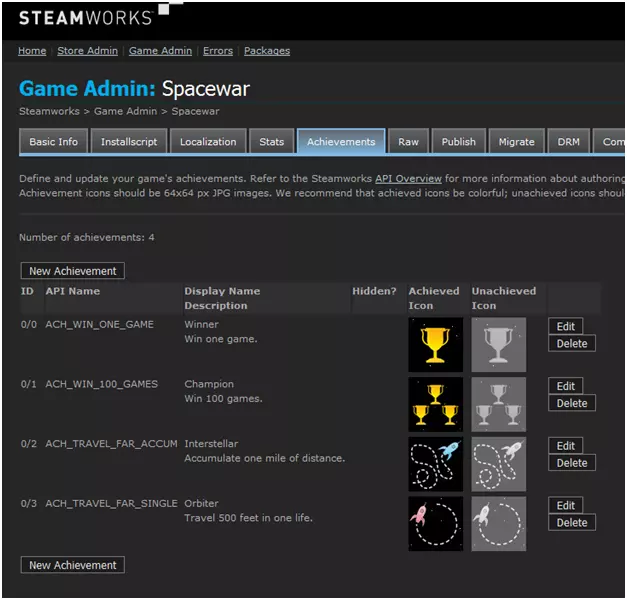The width and height of the screenshot is (627, 600).
Task: Click the ID 0/3 cell
Action: tap(29, 503)
